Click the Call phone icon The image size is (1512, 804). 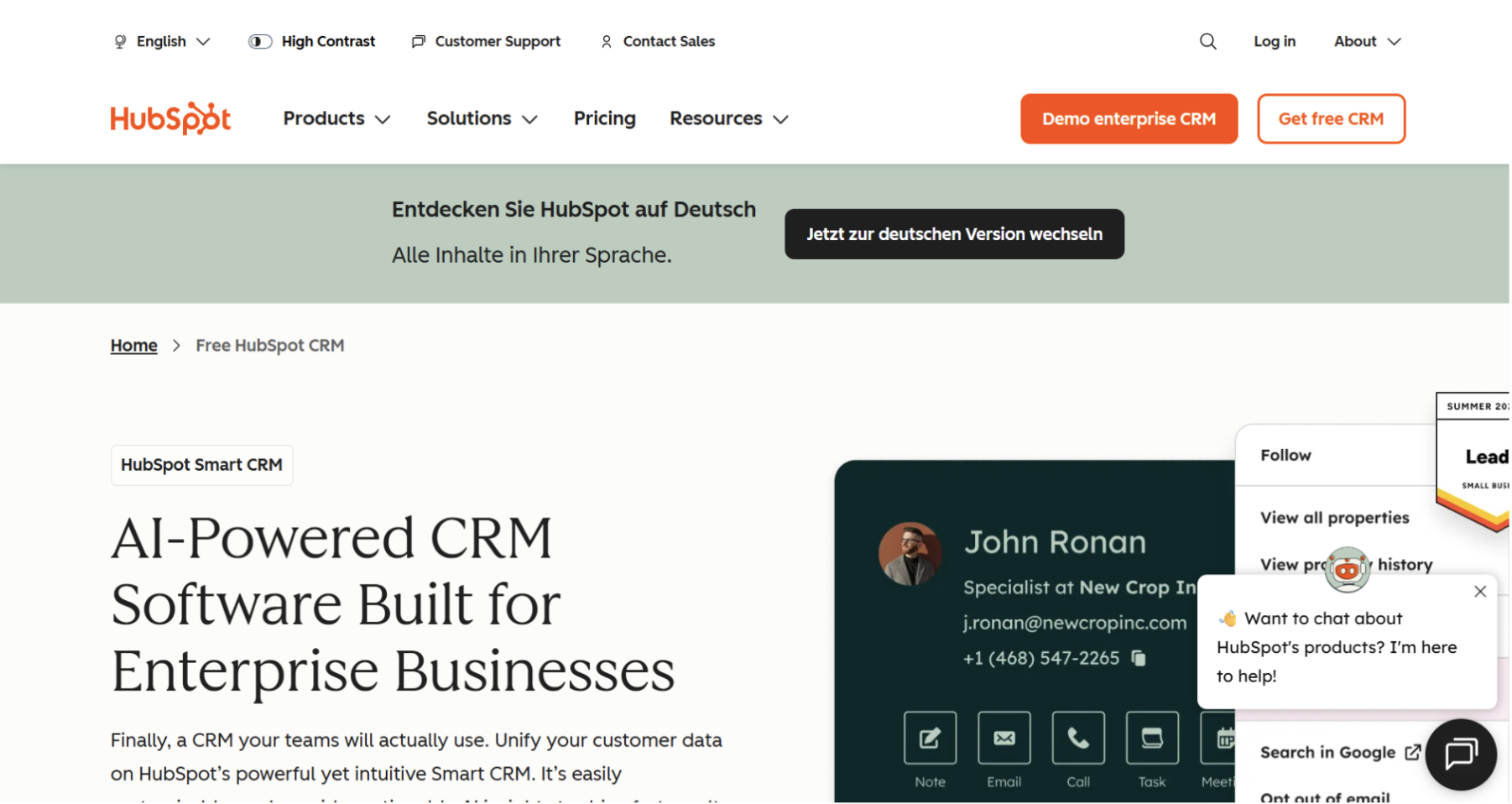1078,738
